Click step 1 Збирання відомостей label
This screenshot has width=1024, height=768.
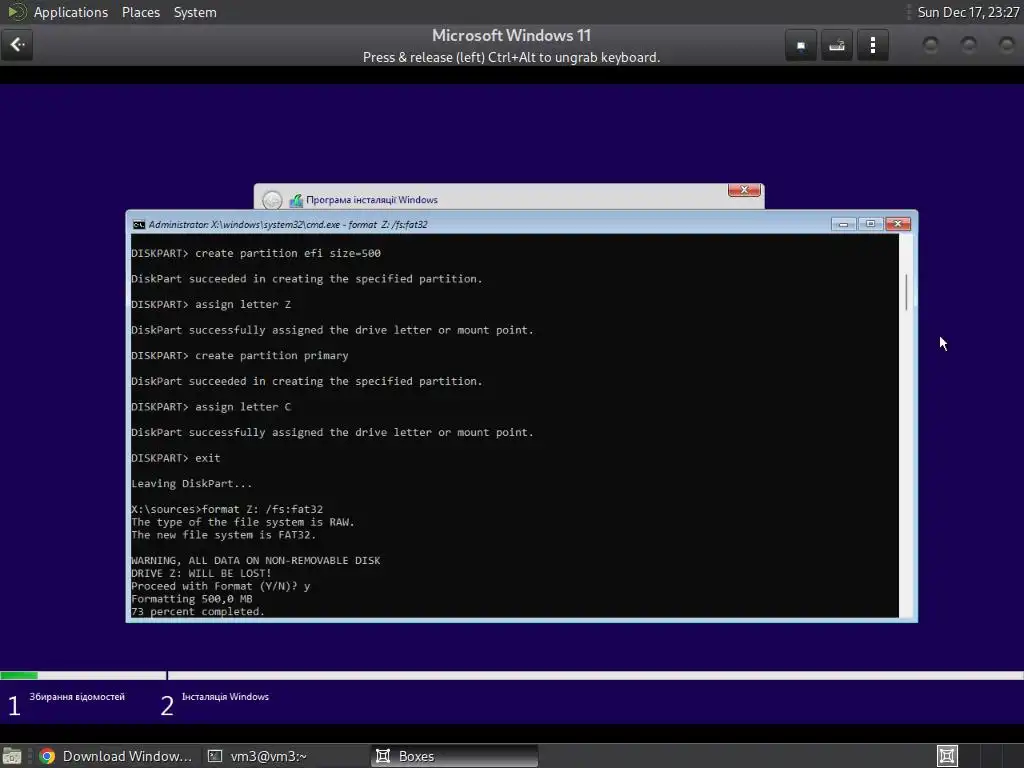77,697
